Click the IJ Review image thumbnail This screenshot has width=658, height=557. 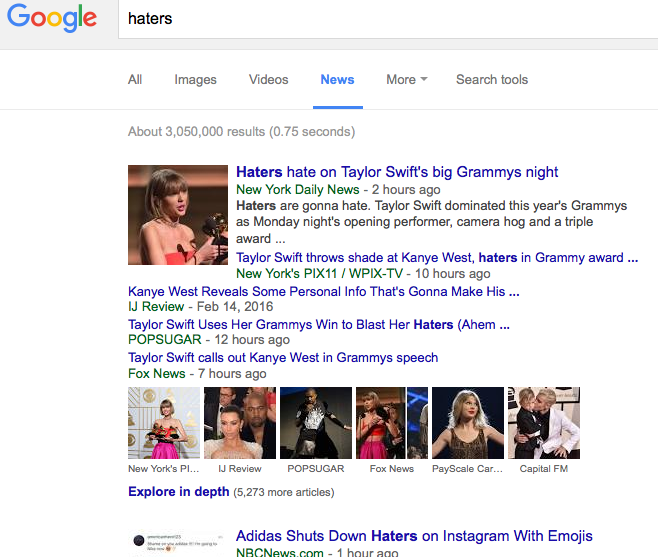coord(240,423)
